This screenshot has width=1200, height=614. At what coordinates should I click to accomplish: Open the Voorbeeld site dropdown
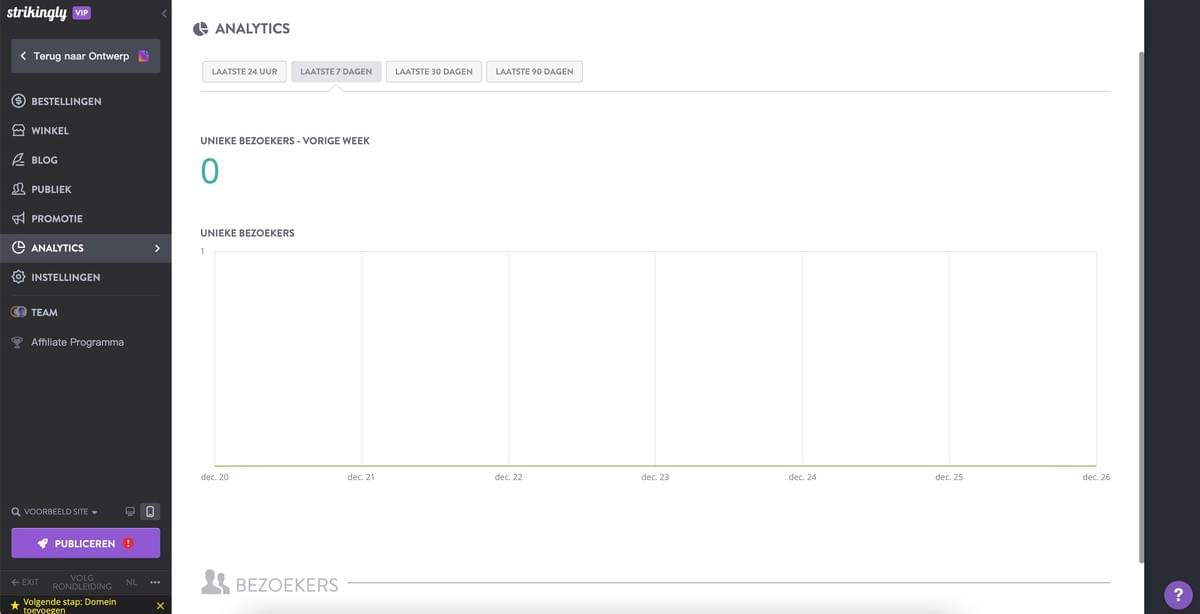(55, 512)
